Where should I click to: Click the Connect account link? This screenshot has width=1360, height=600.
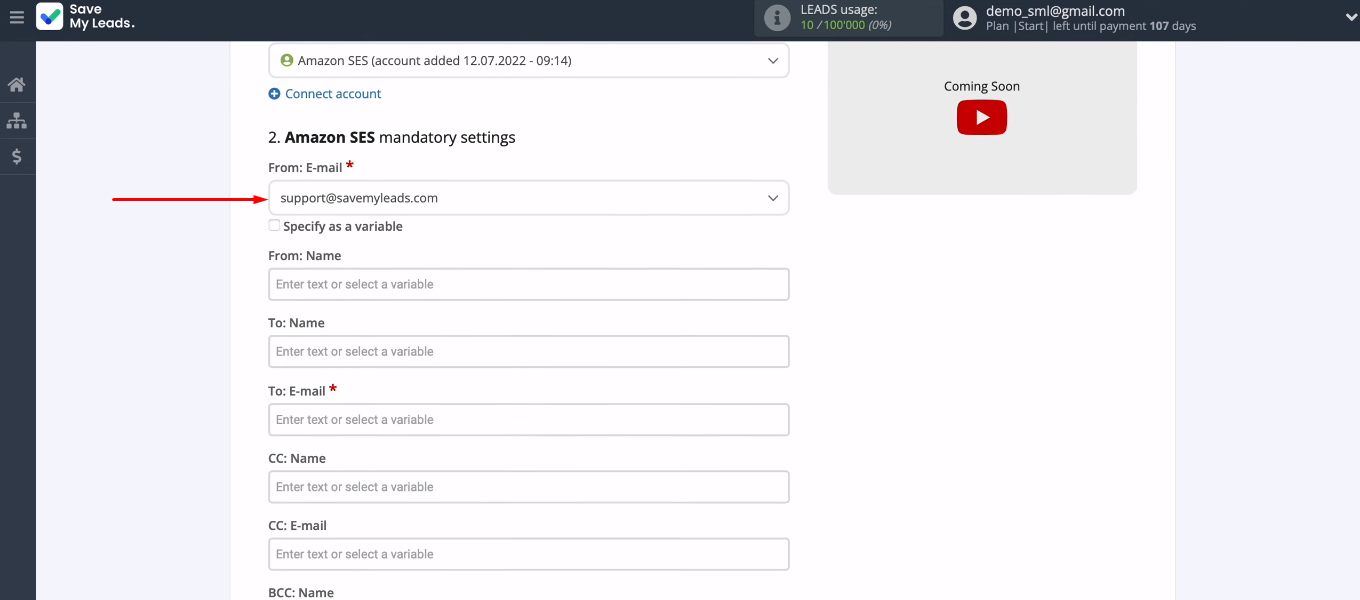(333, 94)
